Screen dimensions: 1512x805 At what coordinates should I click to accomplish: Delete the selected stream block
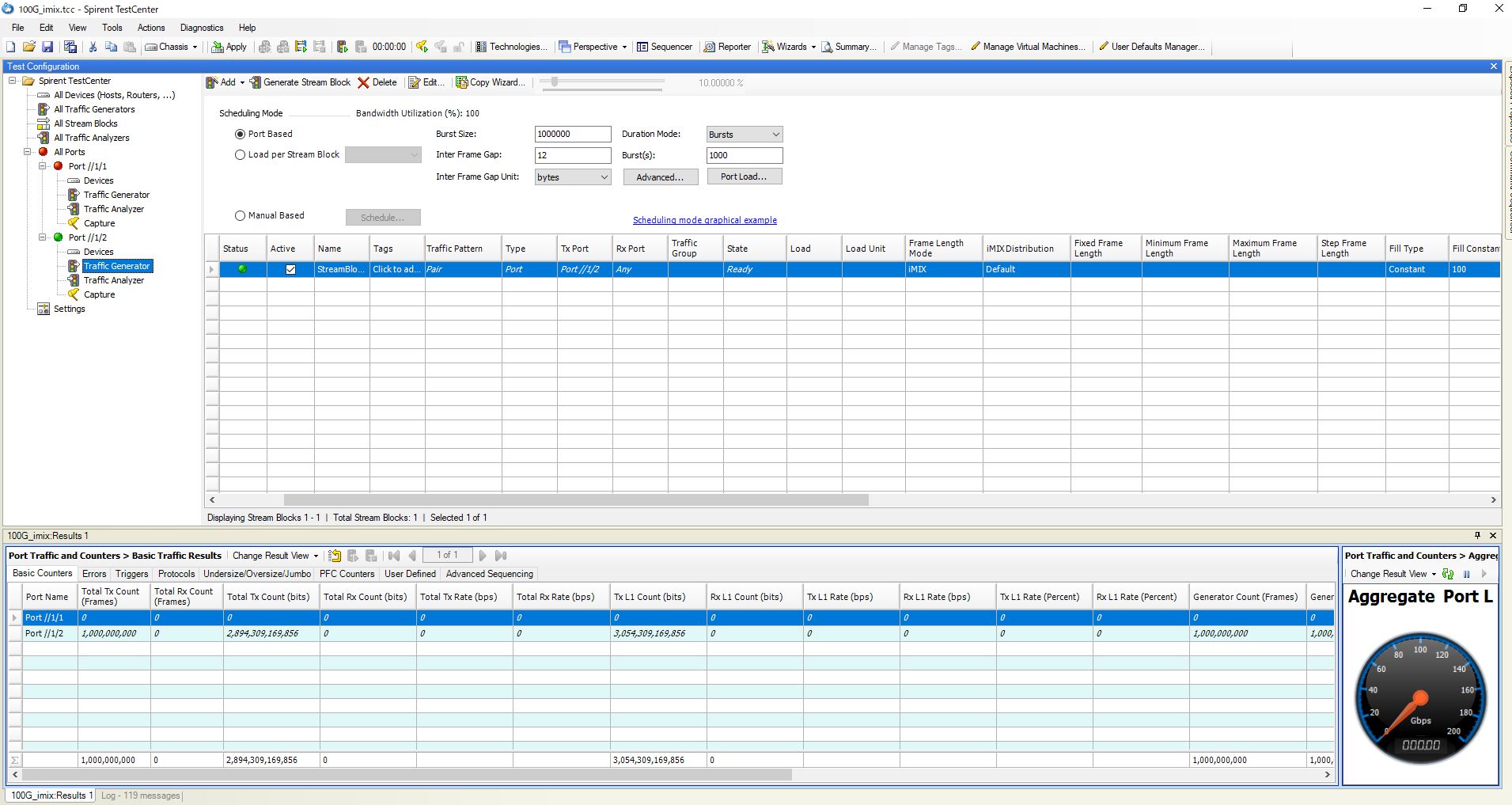click(377, 82)
